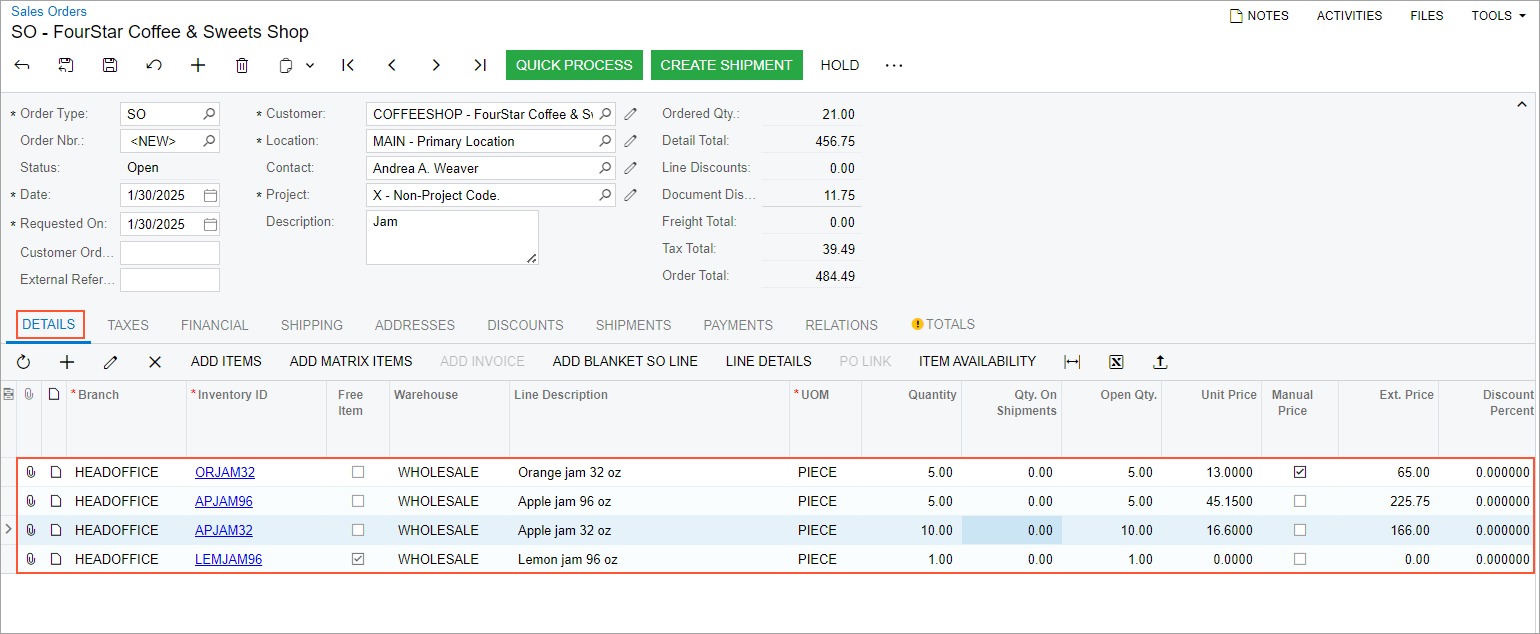Click the Undo icon in toolbar
This screenshot has width=1540, height=634.
coord(154,65)
